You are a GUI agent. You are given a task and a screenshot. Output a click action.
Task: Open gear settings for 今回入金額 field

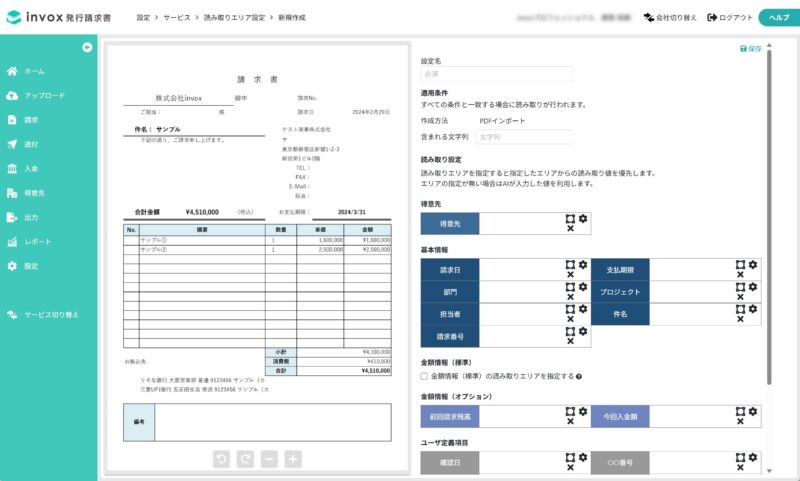753,411
